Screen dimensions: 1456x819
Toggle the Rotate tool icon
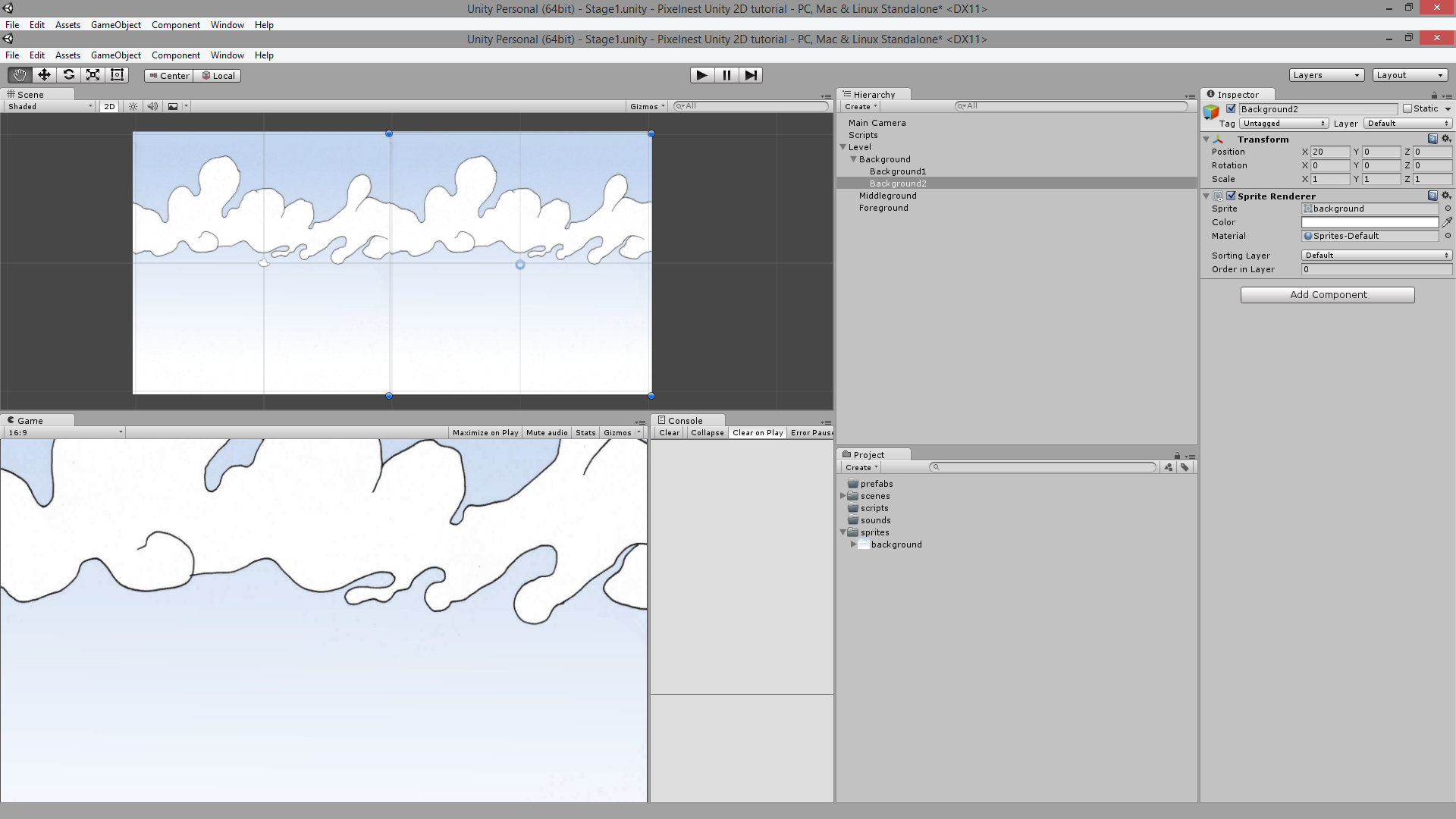click(68, 75)
